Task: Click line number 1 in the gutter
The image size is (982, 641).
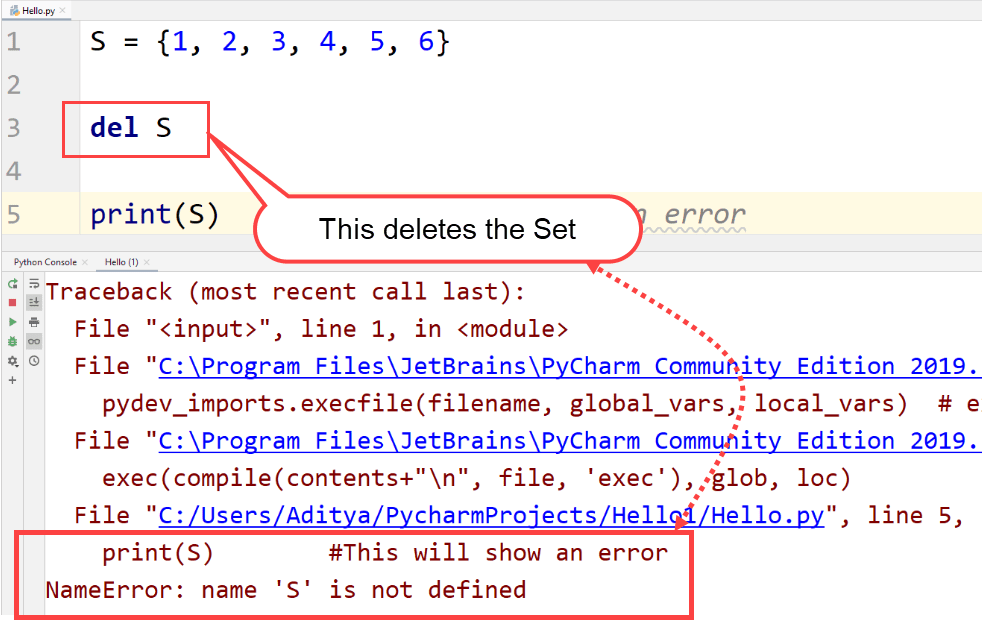Action: pyautogui.click(x=14, y=42)
